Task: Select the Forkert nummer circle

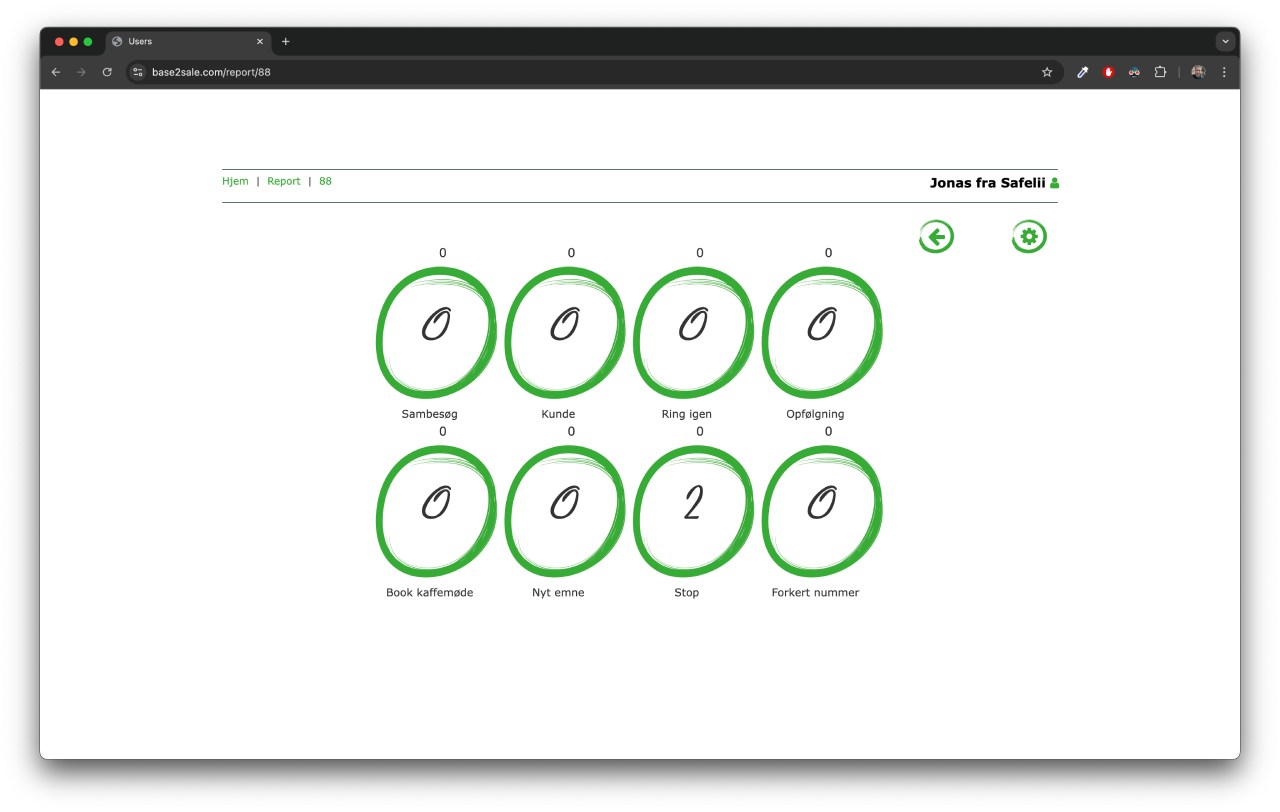Action: click(822, 511)
